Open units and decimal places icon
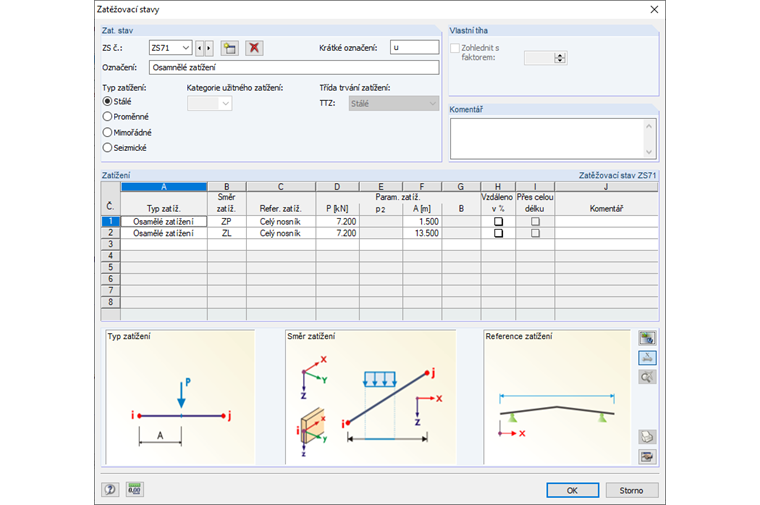This screenshot has width=760, height=505. (x=135, y=489)
